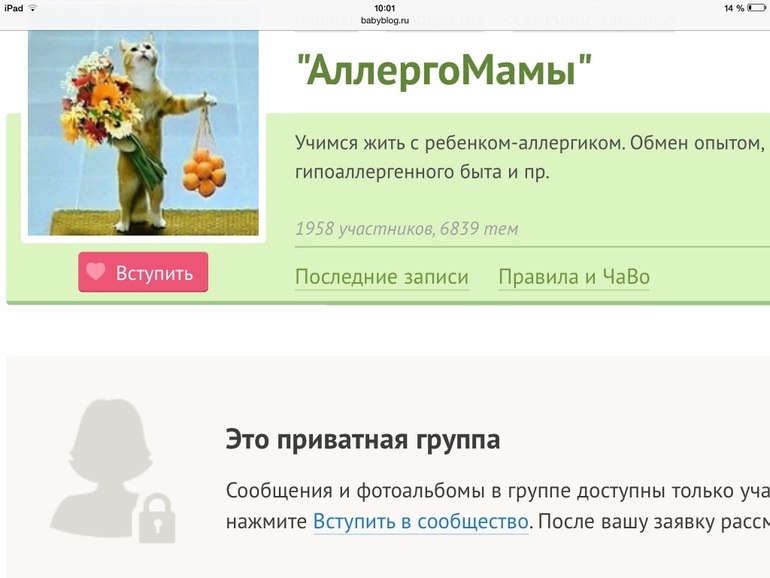Click the group description about ребенком-аллергиком

click(x=530, y=158)
